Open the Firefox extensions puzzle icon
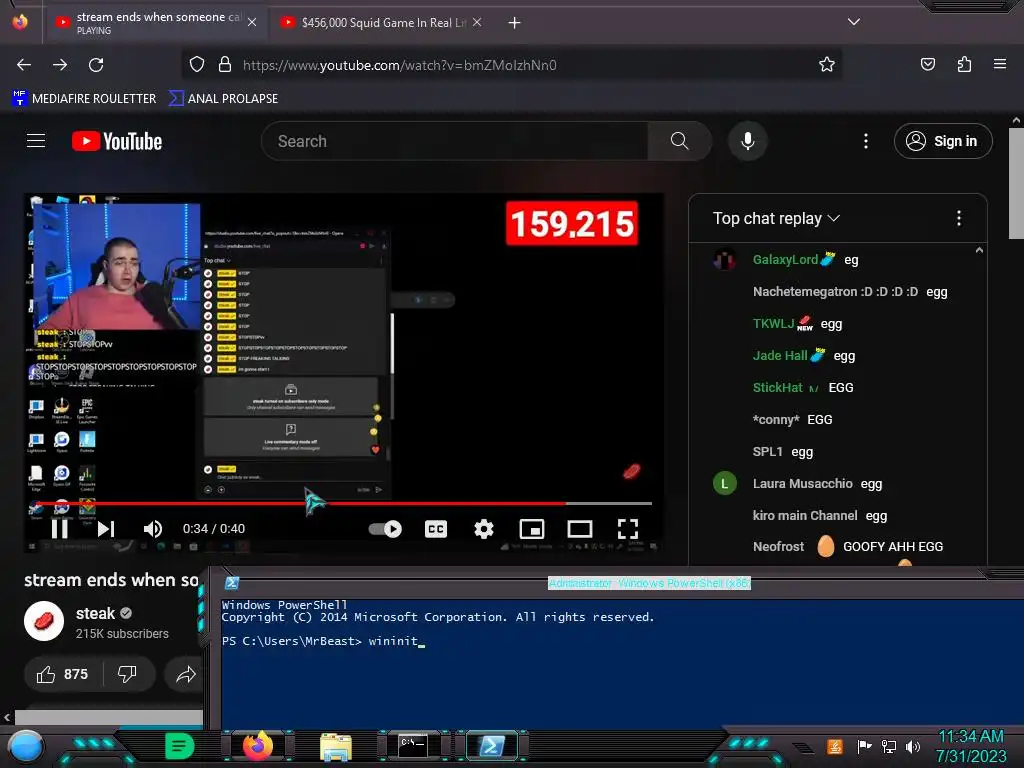 (964, 64)
